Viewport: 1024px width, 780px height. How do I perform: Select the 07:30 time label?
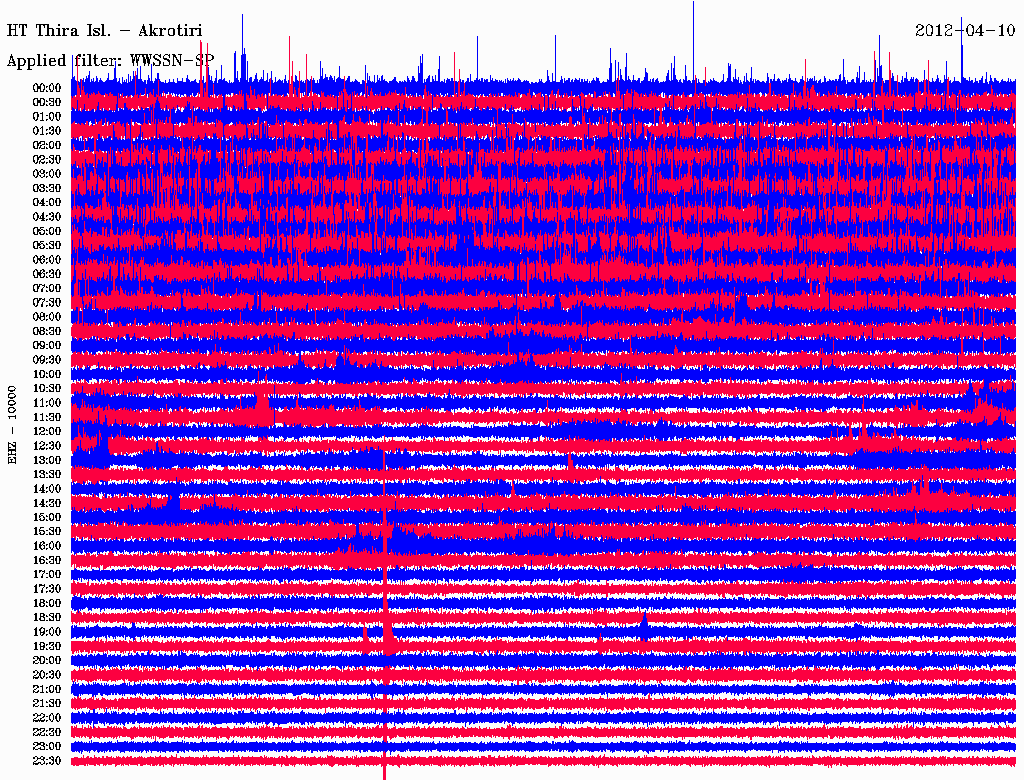tap(47, 303)
